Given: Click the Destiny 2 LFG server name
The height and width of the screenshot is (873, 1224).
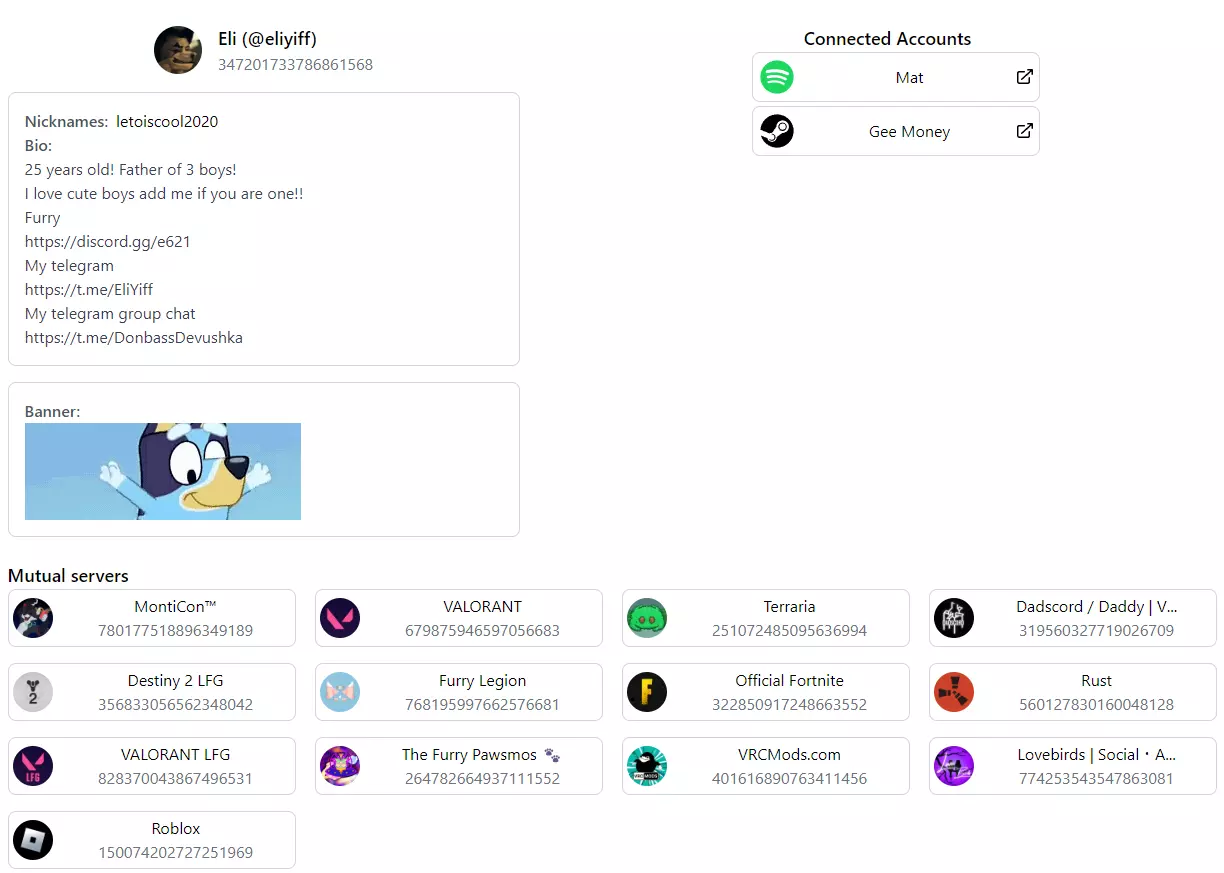Looking at the screenshot, I should click(x=175, y=681).
